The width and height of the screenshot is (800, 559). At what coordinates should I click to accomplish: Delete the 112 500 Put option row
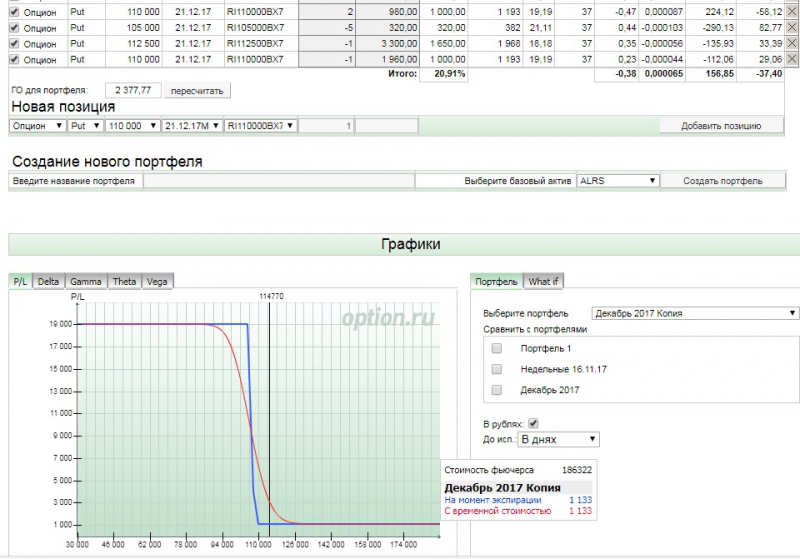click(x=792, y=44)
